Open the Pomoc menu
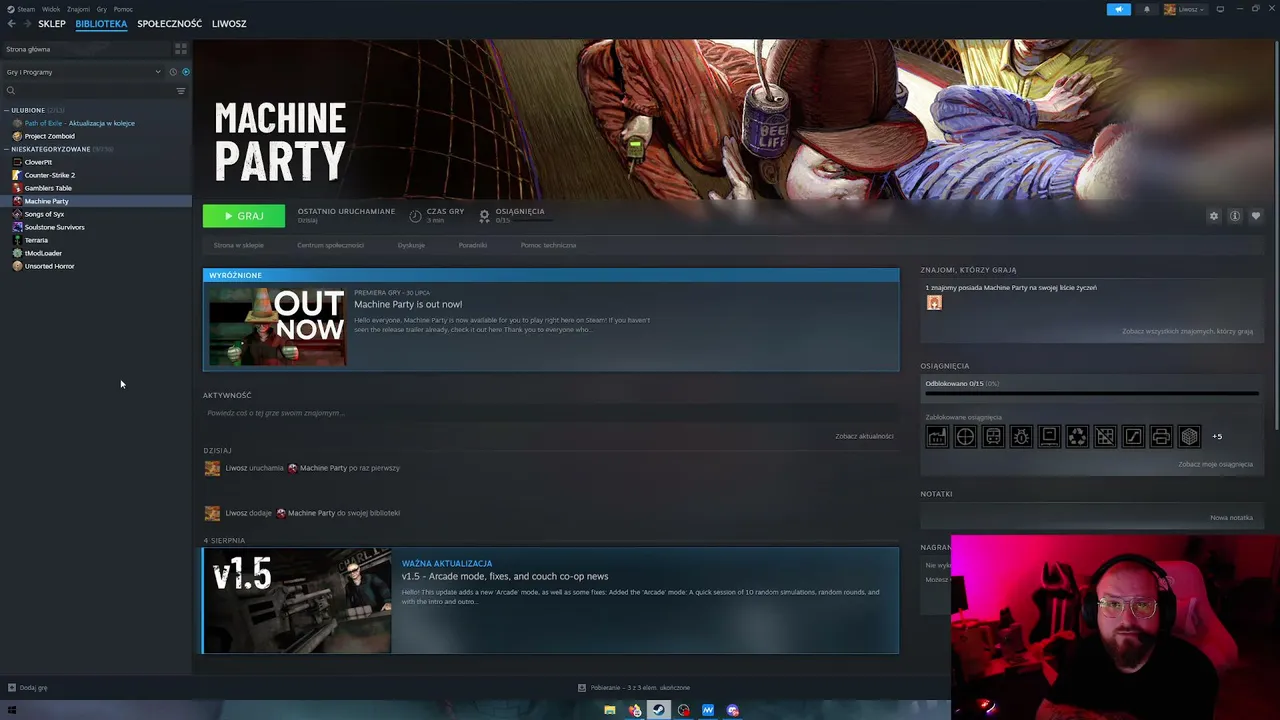The width and height of the screenshot is (1280, 720). point(123,9)
